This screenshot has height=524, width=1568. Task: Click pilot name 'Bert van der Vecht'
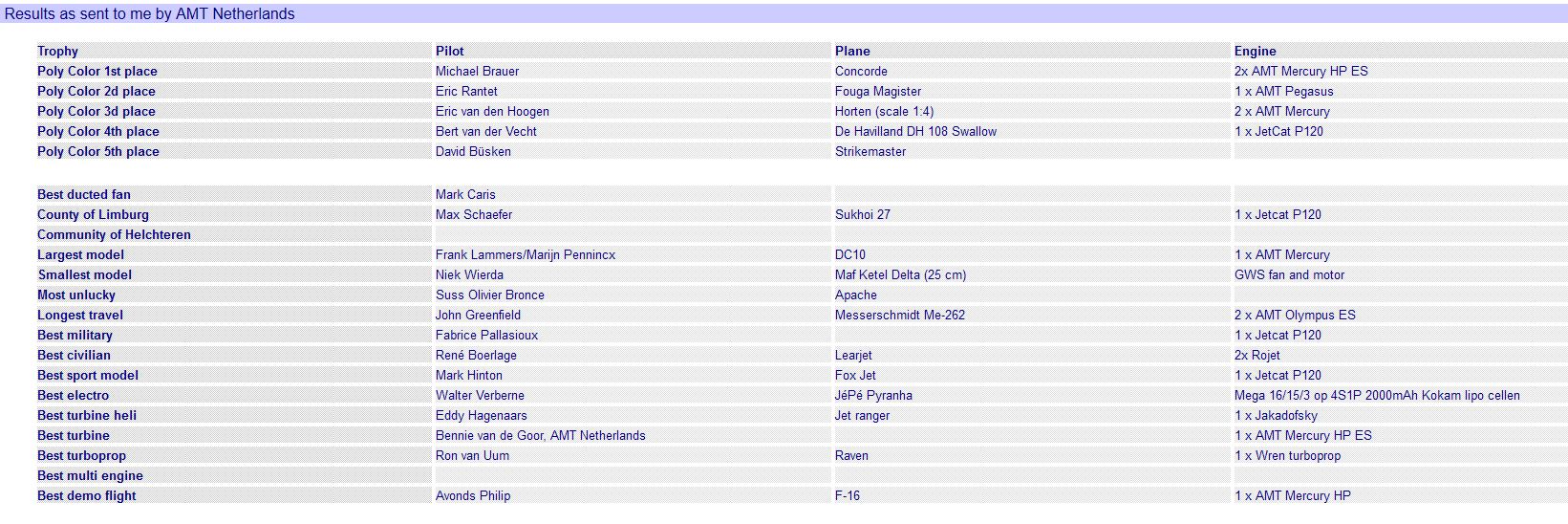[x=486, y=131]
